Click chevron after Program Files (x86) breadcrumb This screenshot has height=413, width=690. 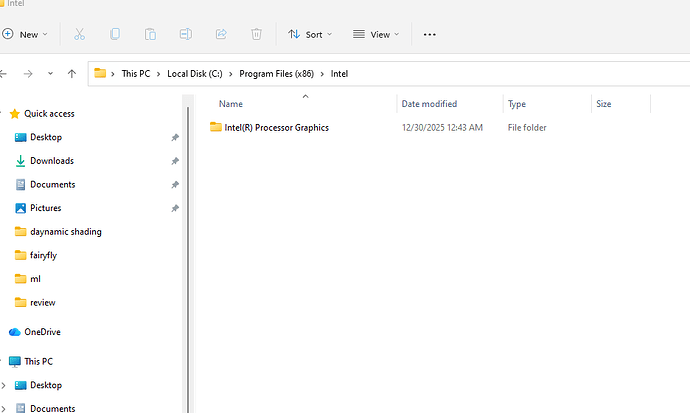[322, 74]
